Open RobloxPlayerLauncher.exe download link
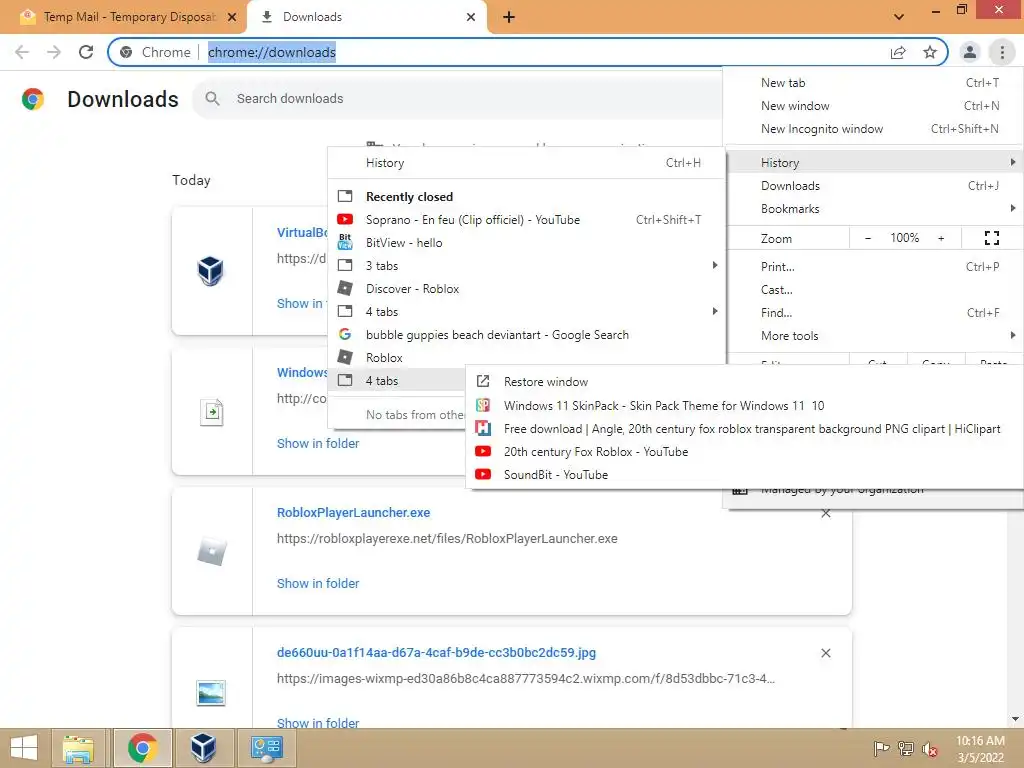 pyautogui.click(x=353, y=513)
